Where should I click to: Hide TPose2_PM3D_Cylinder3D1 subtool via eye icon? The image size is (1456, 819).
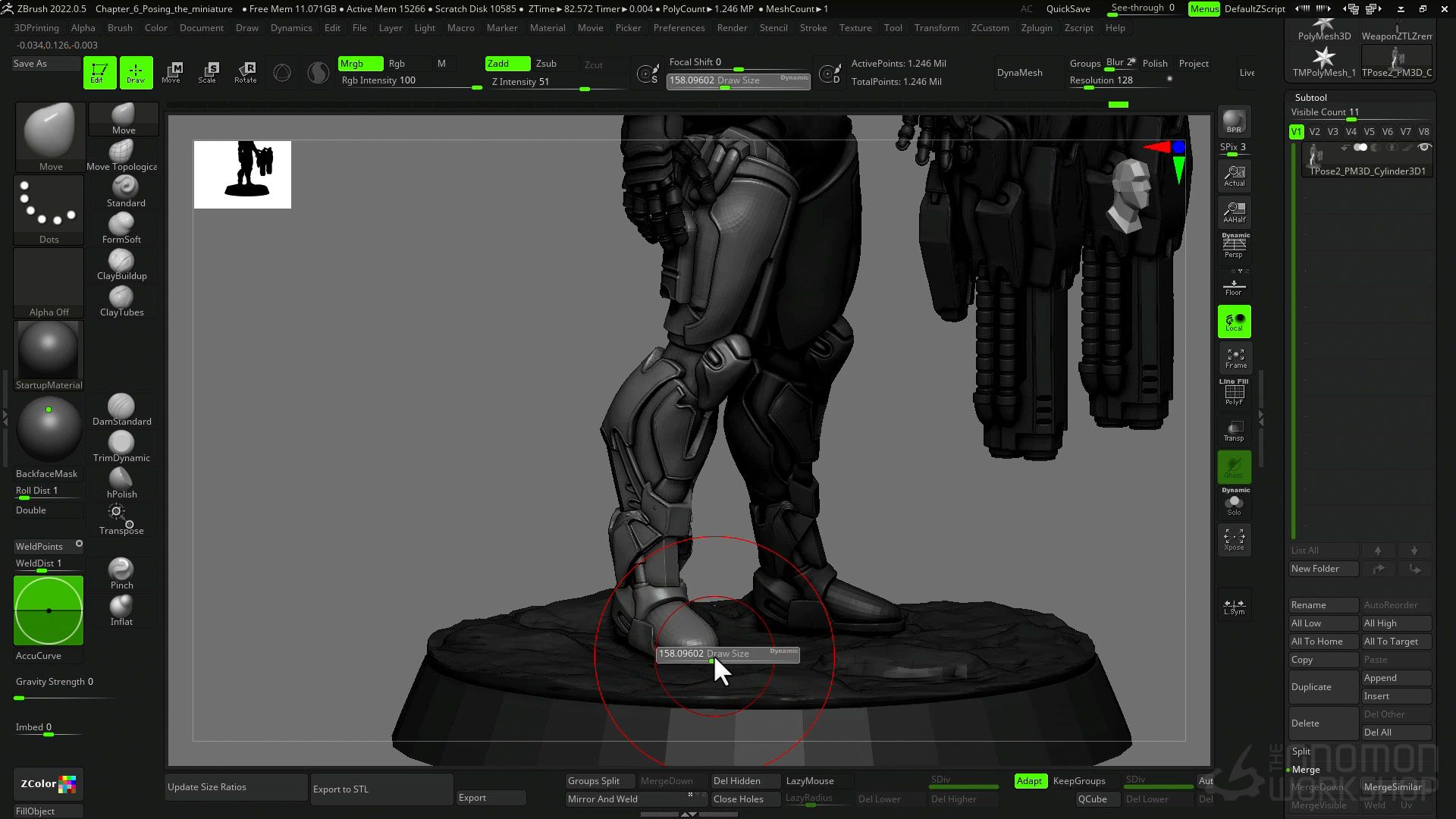coord(1423,148)
